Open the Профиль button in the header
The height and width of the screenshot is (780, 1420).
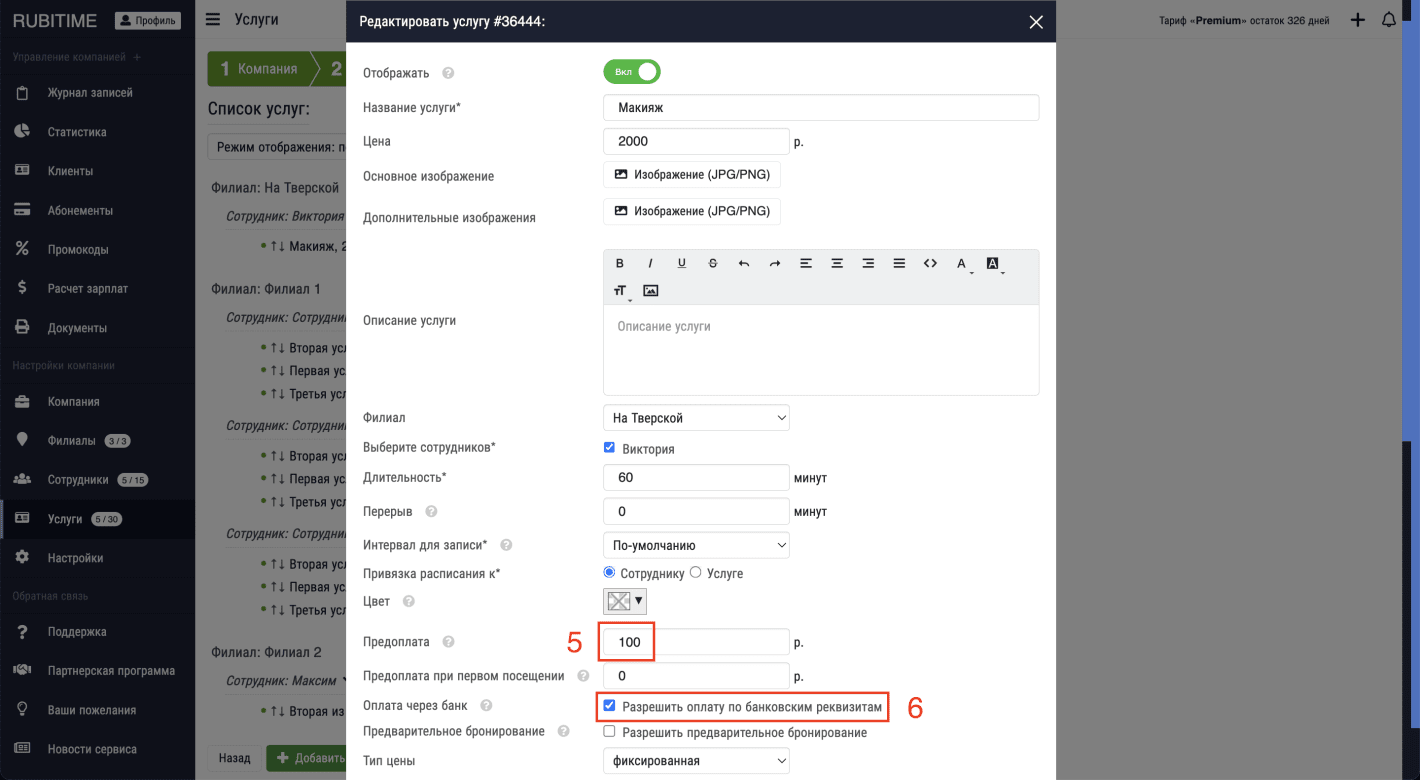147,19
